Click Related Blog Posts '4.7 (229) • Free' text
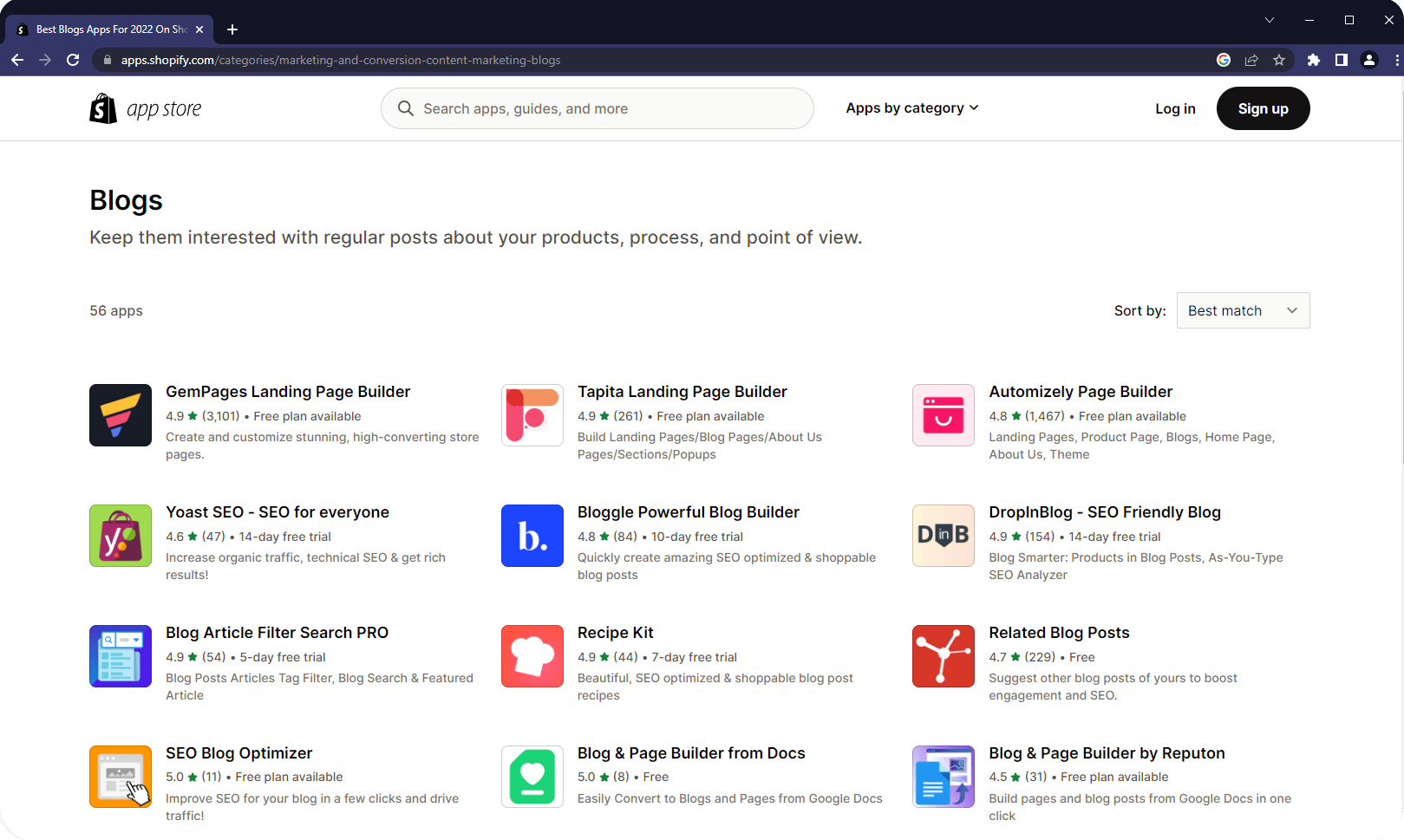1404x840 pixels. (x=1042, y=657)
